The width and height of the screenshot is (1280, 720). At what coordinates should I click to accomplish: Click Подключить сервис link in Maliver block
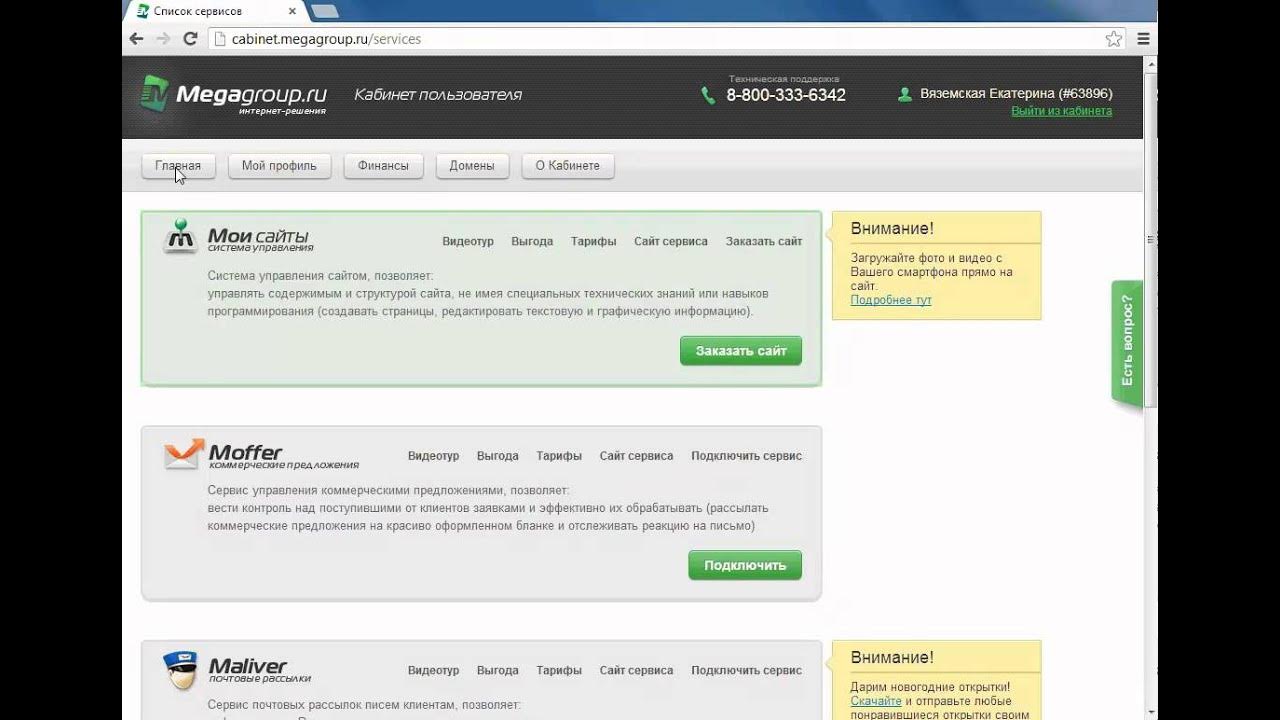pos(746,671)
